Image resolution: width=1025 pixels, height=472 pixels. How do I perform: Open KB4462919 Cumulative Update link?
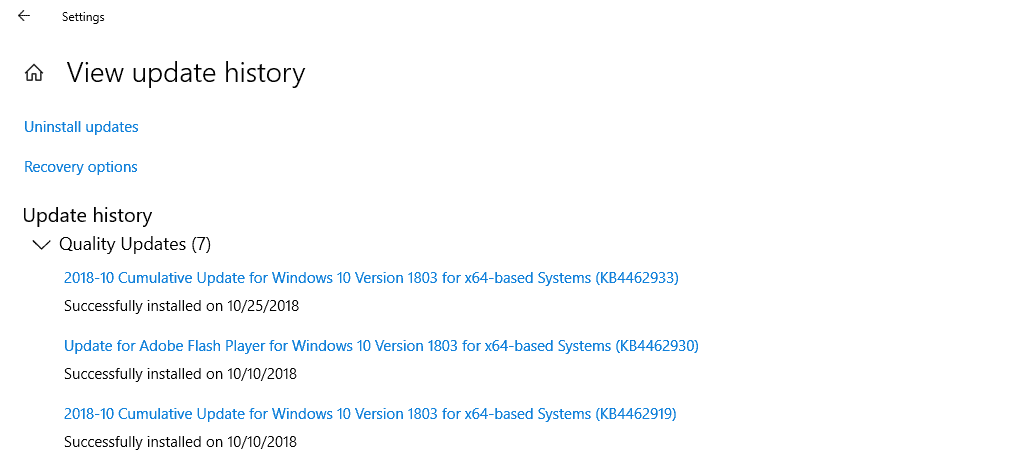click(x=370, y=414)
